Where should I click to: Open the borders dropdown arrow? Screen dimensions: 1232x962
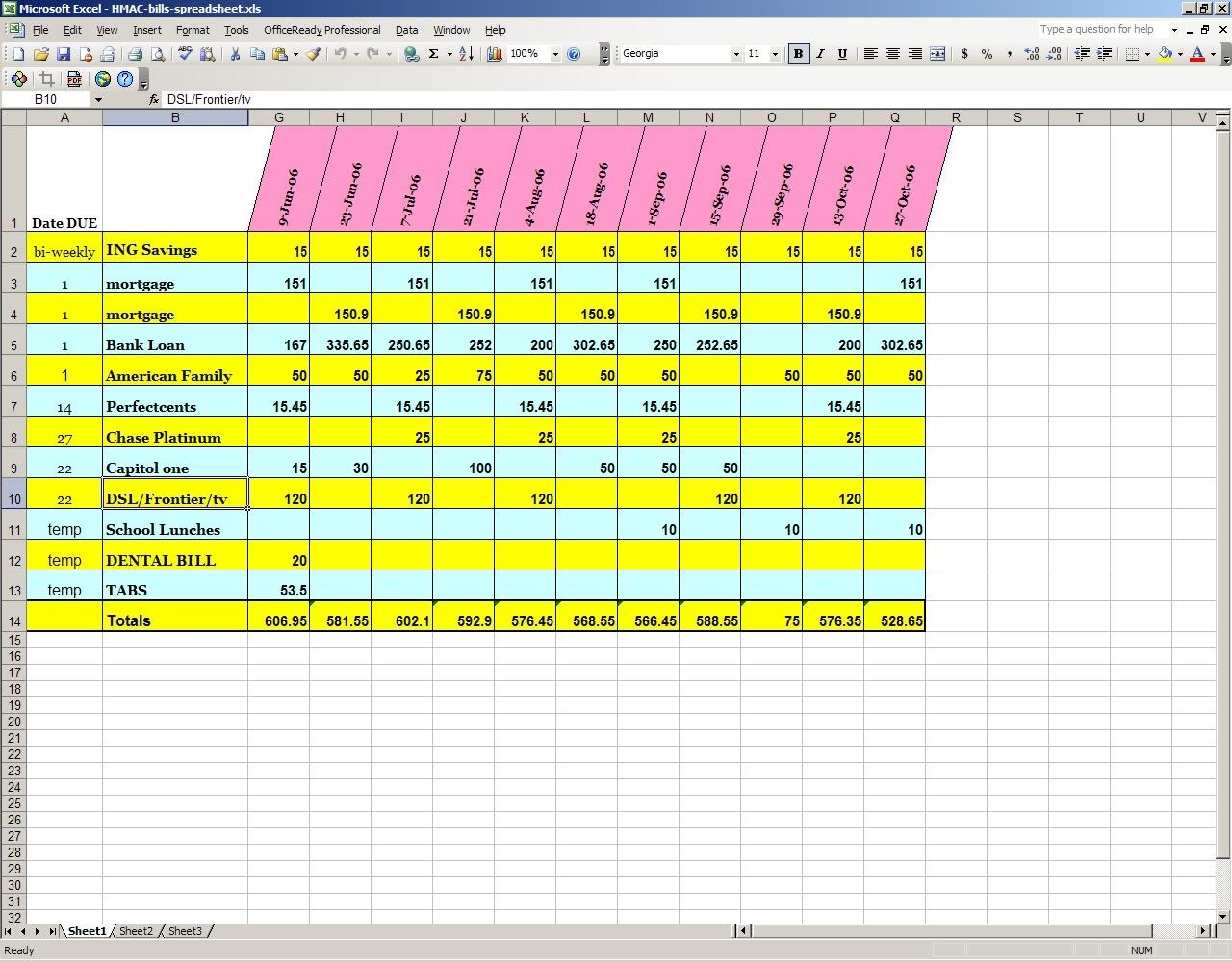[1147, 54]
